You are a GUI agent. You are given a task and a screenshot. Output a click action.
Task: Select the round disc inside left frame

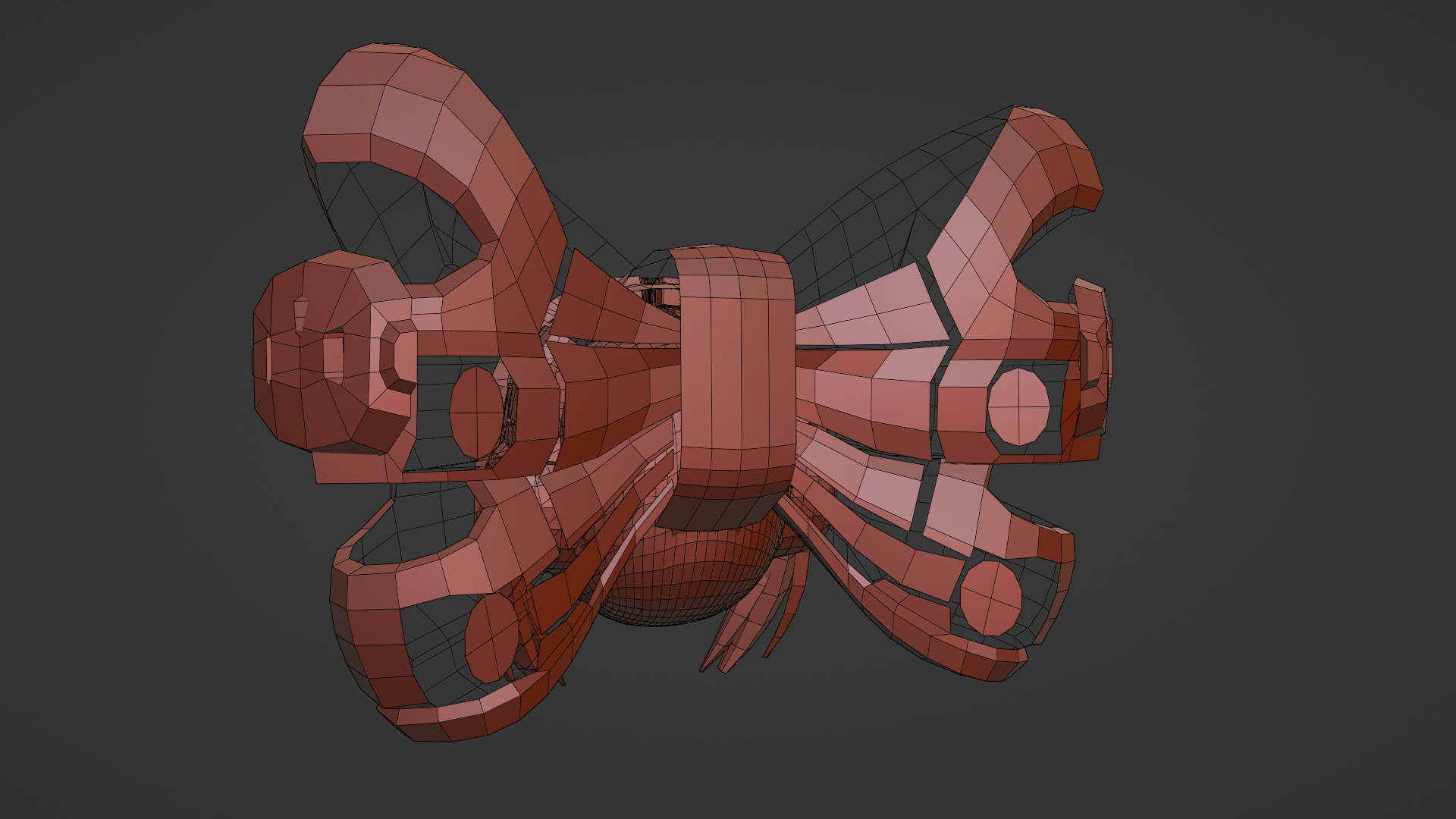click(475, 412)
